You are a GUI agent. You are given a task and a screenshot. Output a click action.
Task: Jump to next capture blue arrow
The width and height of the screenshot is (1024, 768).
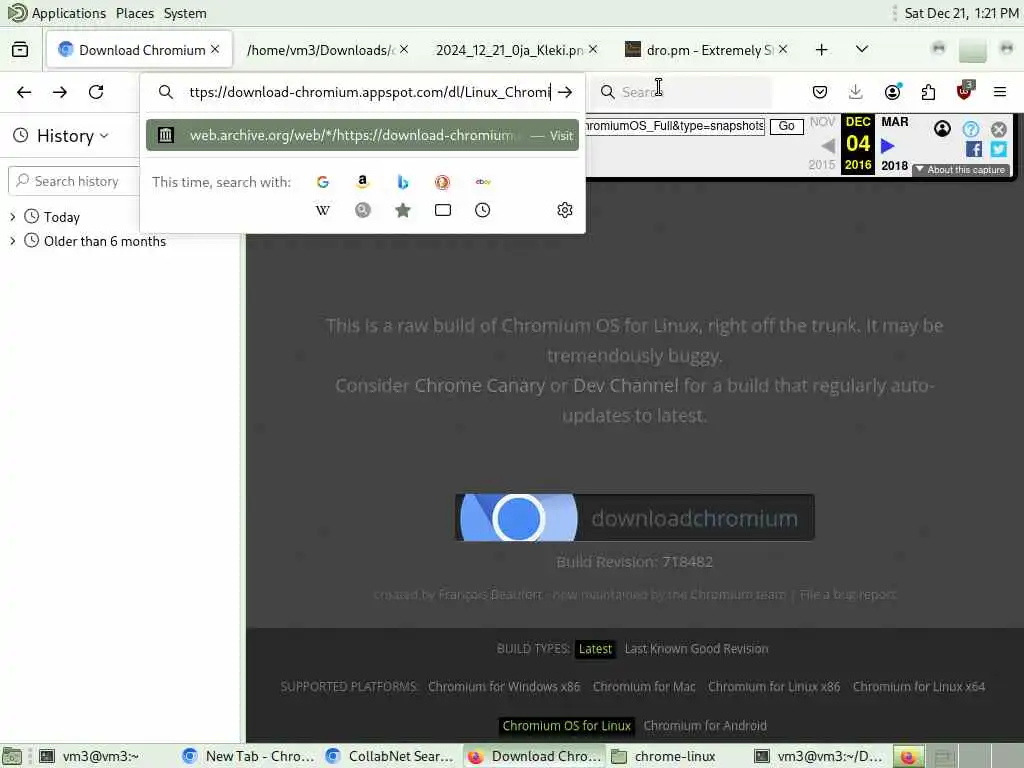pyautogui.click(x=888, y=146)
